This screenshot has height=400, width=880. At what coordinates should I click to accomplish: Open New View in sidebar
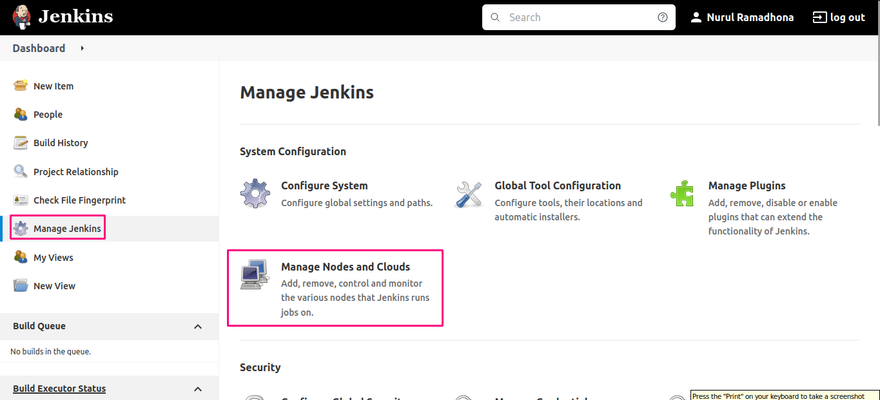[x=54, y=286]
